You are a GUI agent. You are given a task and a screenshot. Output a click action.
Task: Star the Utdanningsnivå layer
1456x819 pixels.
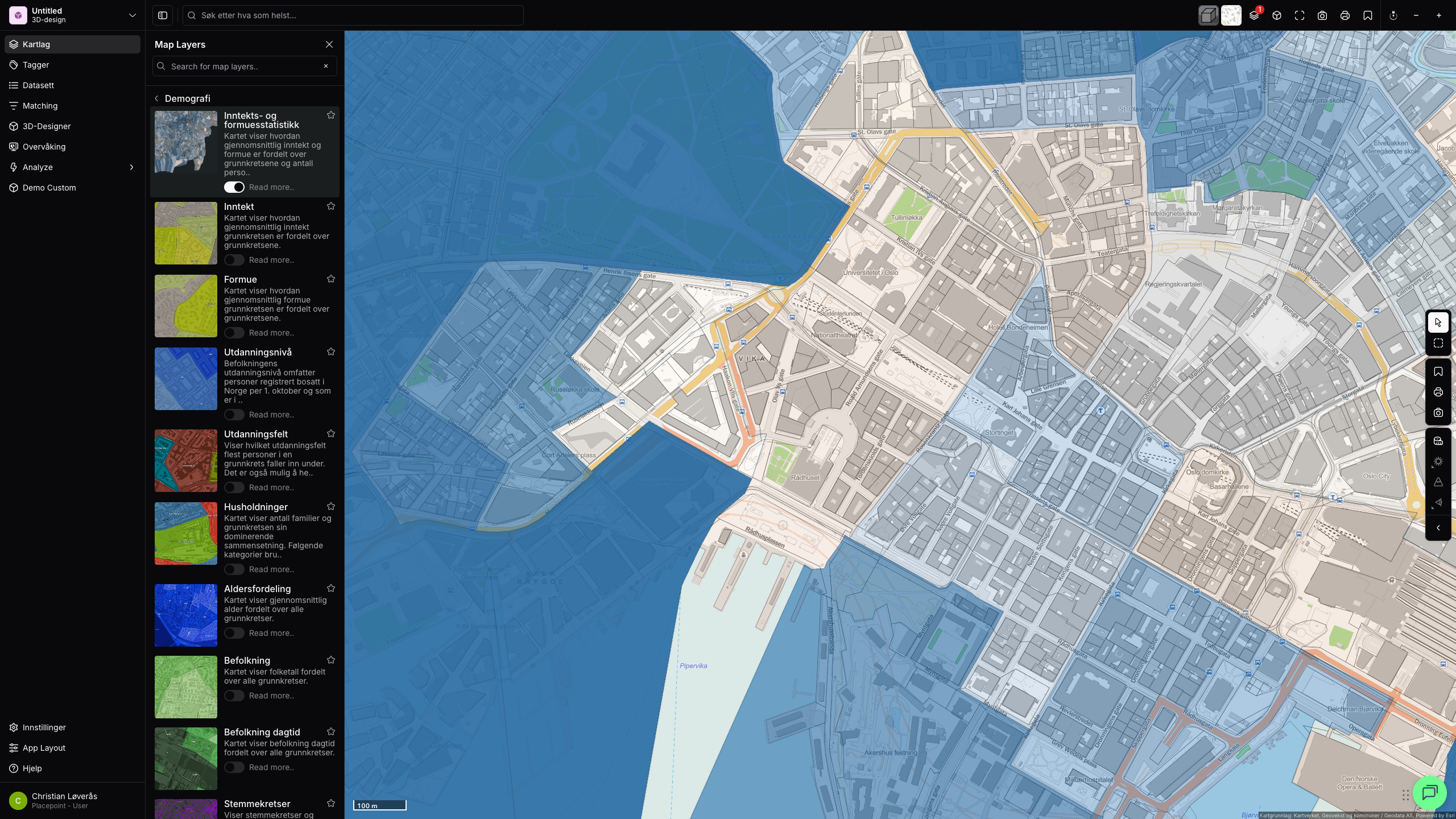pos(331,351)
